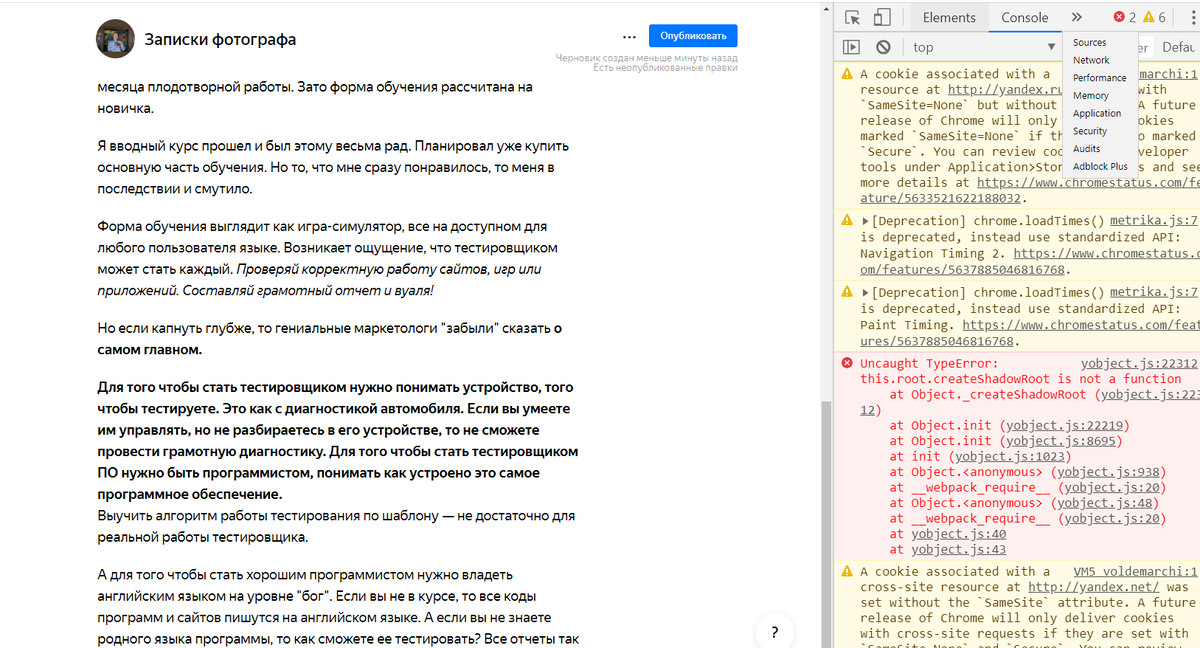Clear console with the ban icon
This screenshot has width=1200, height=648.
(883, 47)
